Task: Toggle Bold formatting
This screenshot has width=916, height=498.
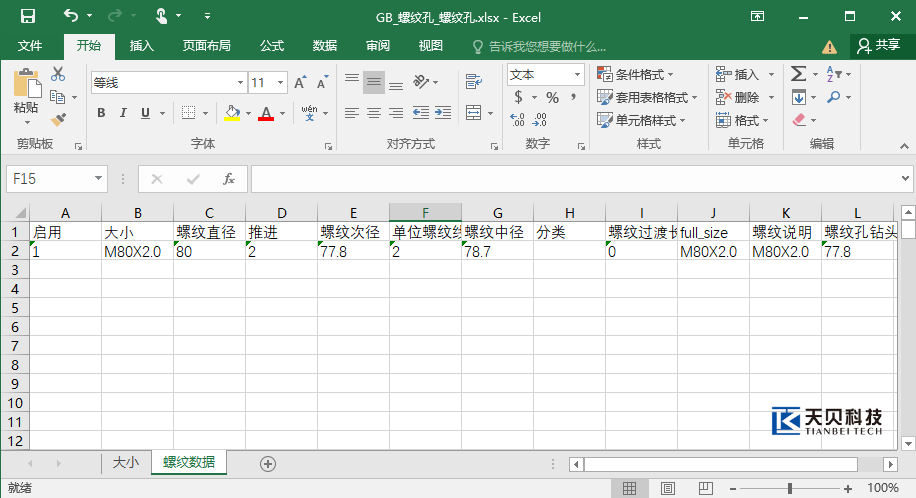Action: pos(101,113)
